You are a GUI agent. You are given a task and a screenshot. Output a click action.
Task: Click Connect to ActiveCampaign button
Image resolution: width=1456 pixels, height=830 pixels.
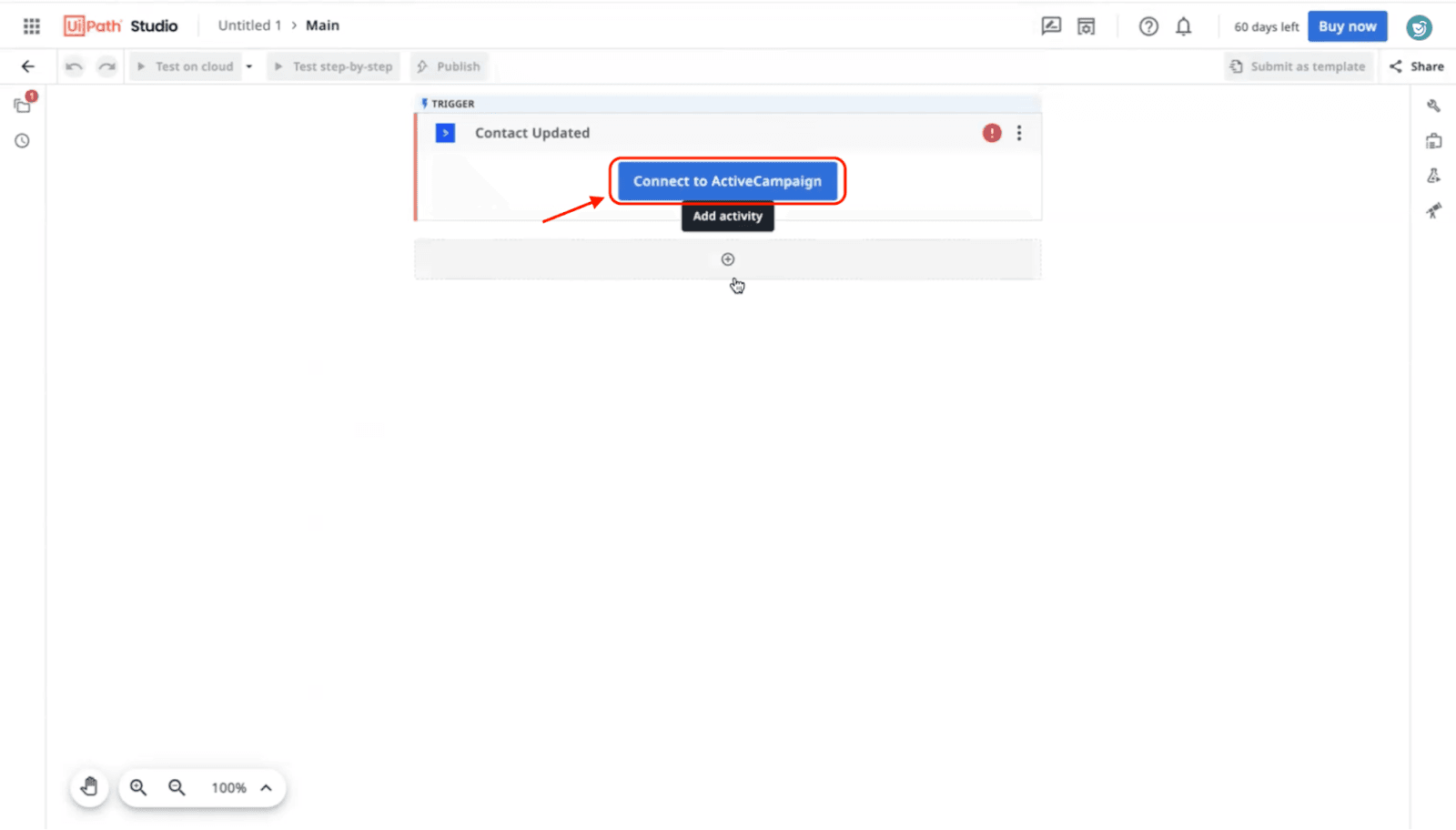tap(727, 181)
